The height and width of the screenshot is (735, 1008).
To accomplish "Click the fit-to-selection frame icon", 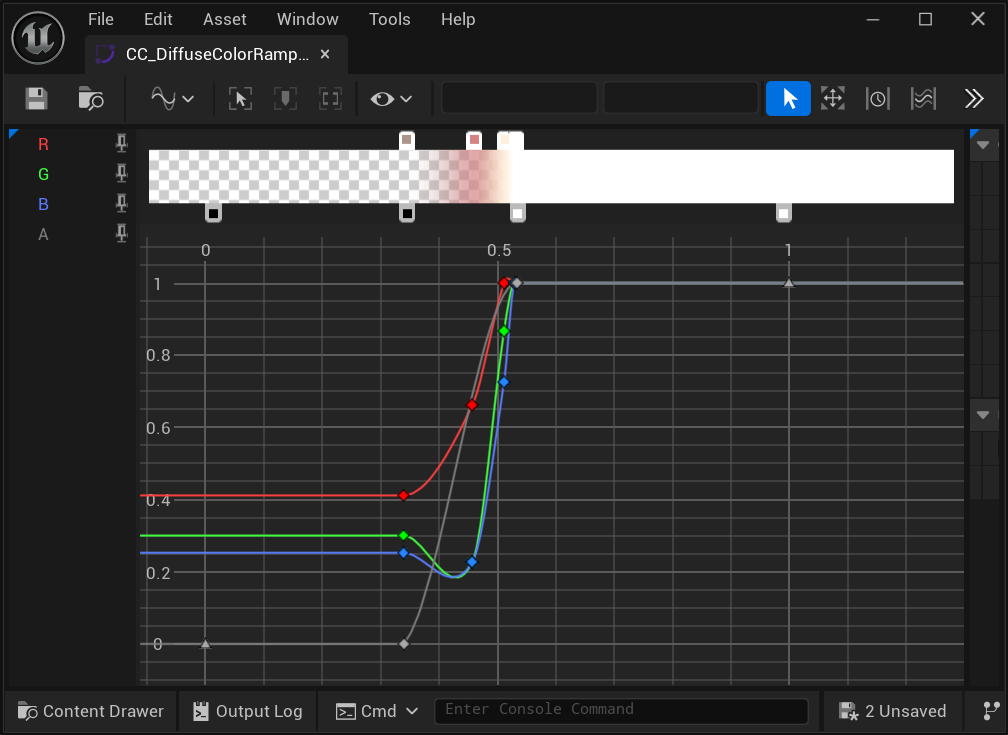I will pyautogui.click(x=240, y=99).
